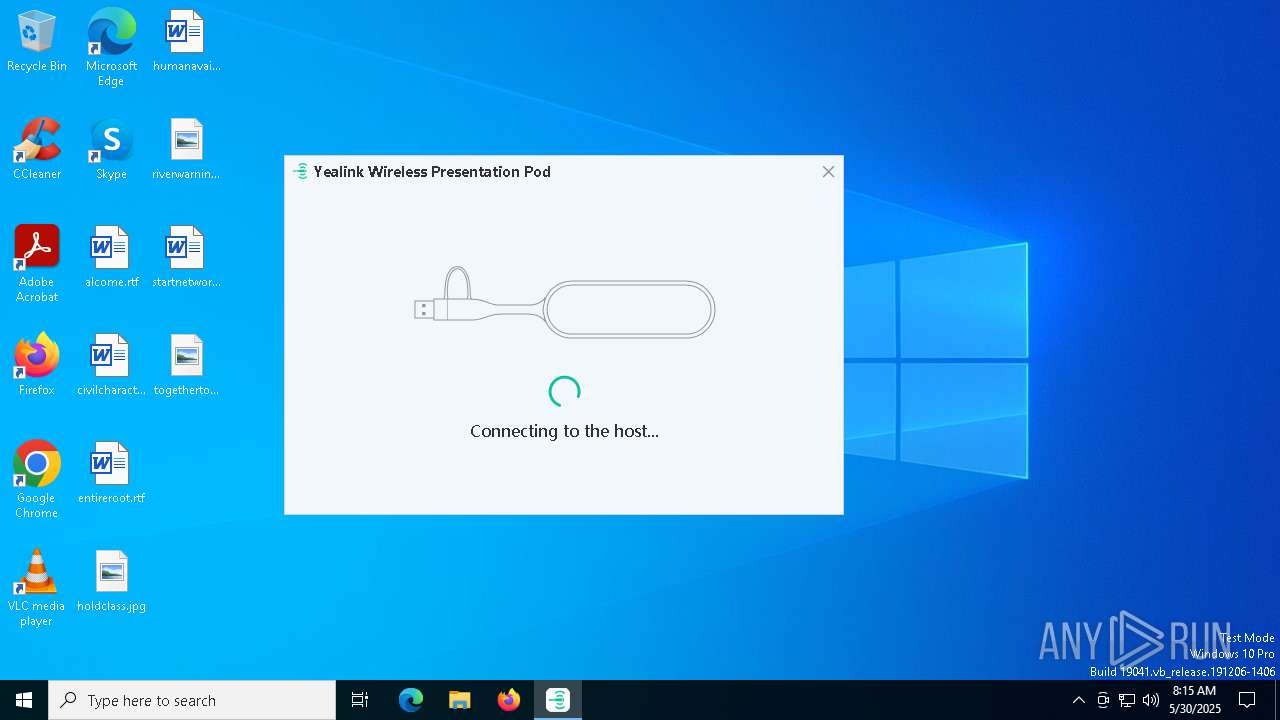The image size is (1280, 720).
Task: Select the Firefox desktop shortcut
Action: coord(37,366)
